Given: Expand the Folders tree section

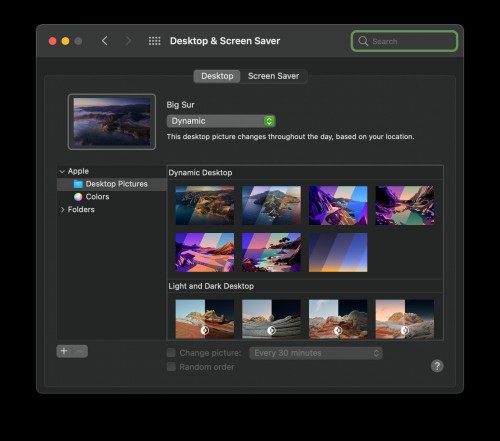Looking at the screenshot, I should 62,210.
